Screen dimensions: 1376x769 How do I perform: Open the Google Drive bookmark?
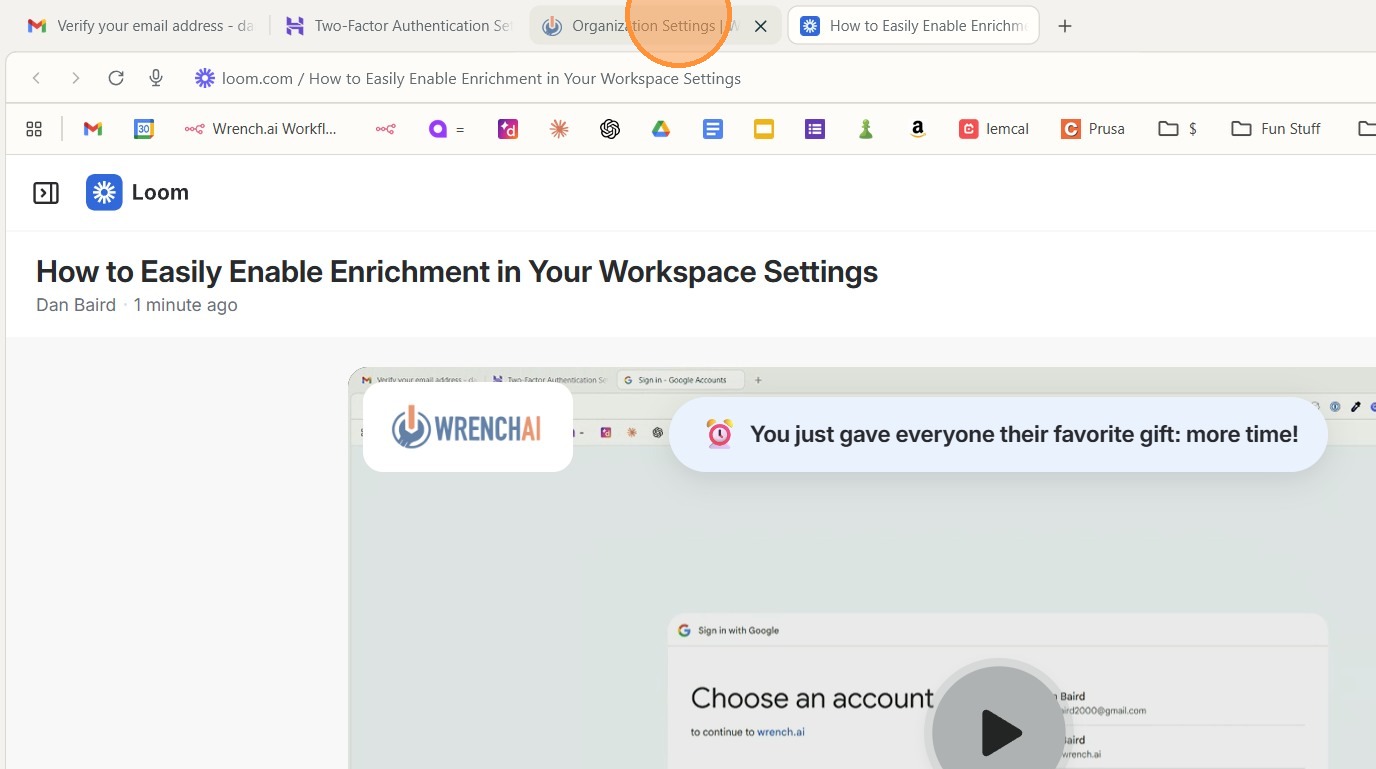coord(661,129)
